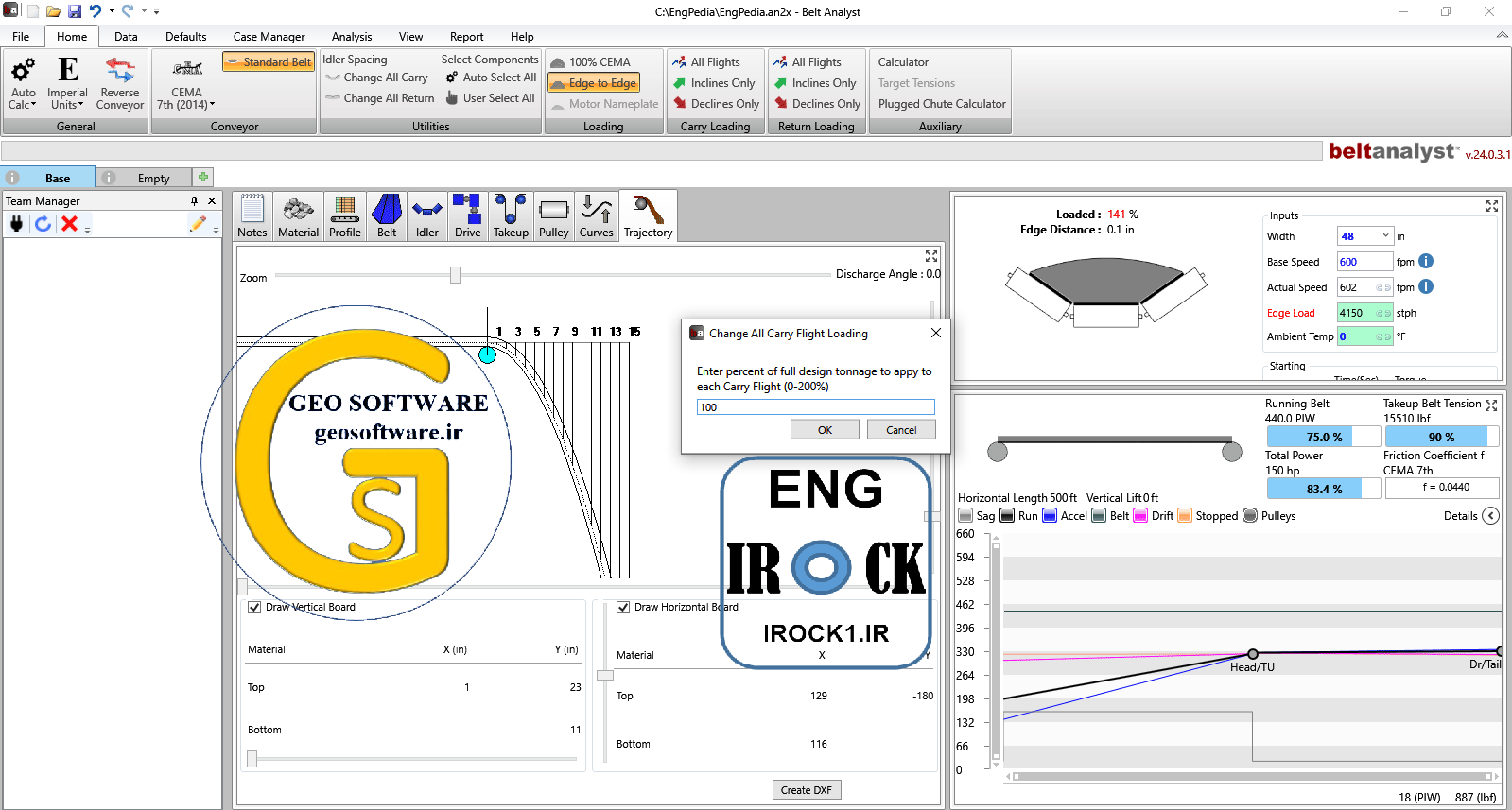1512x810 pixels.
Task: Expand the belt cross-section panel
Action: [1492, 206]
